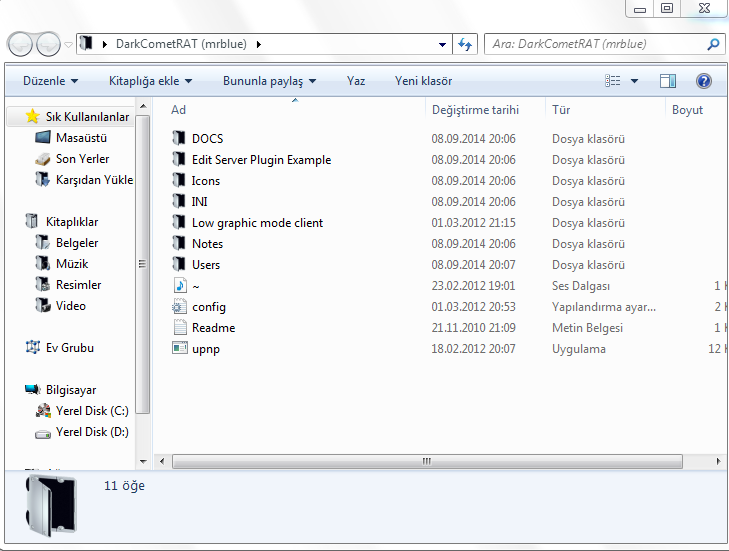
Task: Click the Bilgisayar computer icon
Action: click(x=33, y=389)
